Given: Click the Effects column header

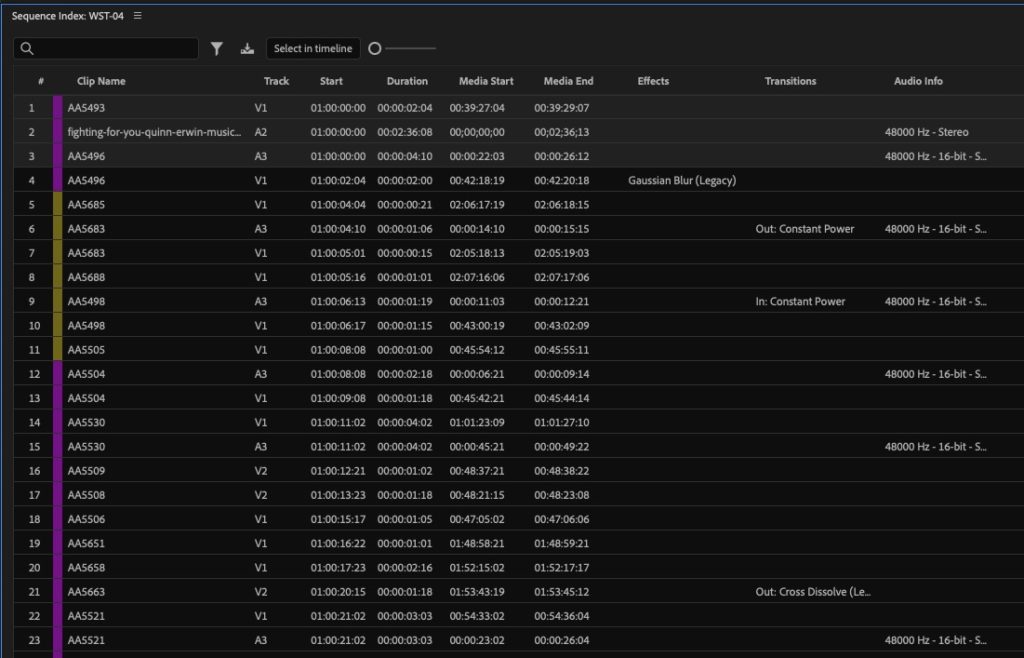Looking at the screenshot, I should pyautogui.click(x=653, y=81).
